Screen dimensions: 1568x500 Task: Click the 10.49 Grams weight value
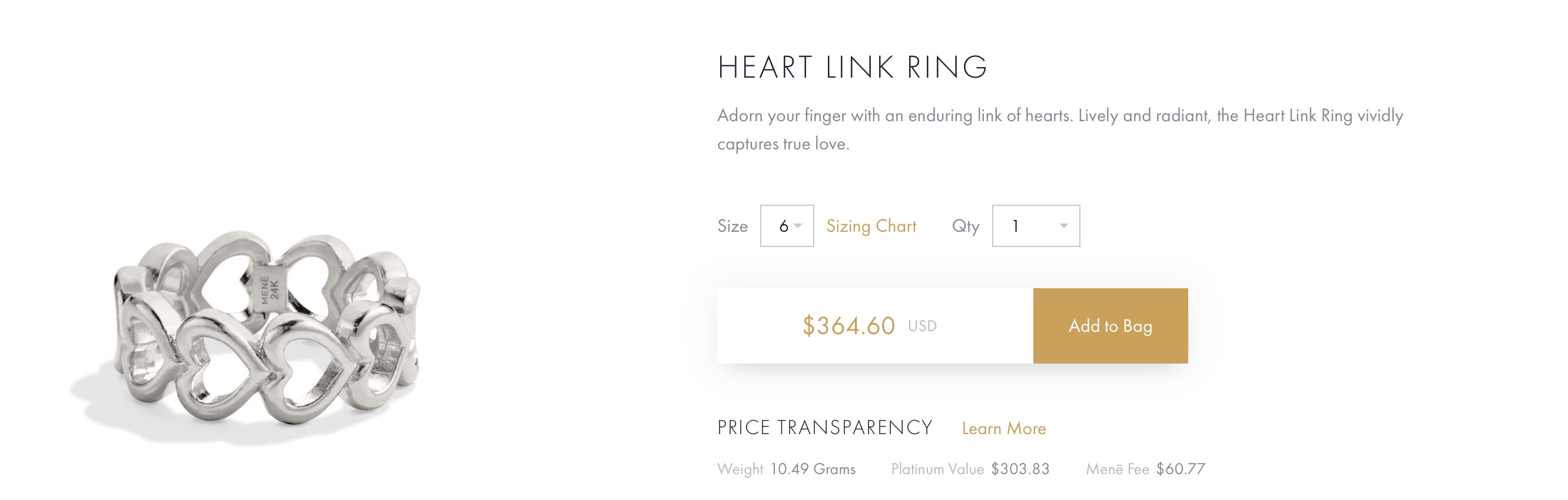pos(812,469)
